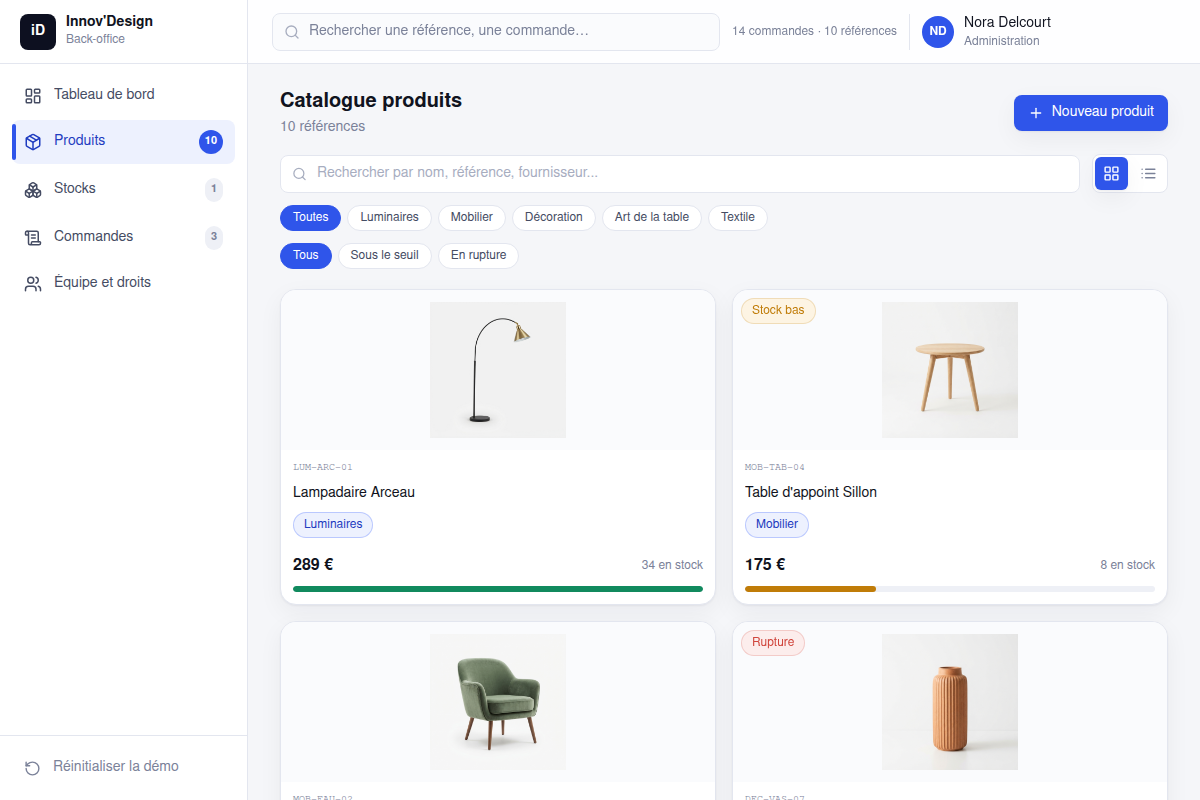Filter by Décoration category
This screenshot has width=1200, height=800.
coord(554,217)
